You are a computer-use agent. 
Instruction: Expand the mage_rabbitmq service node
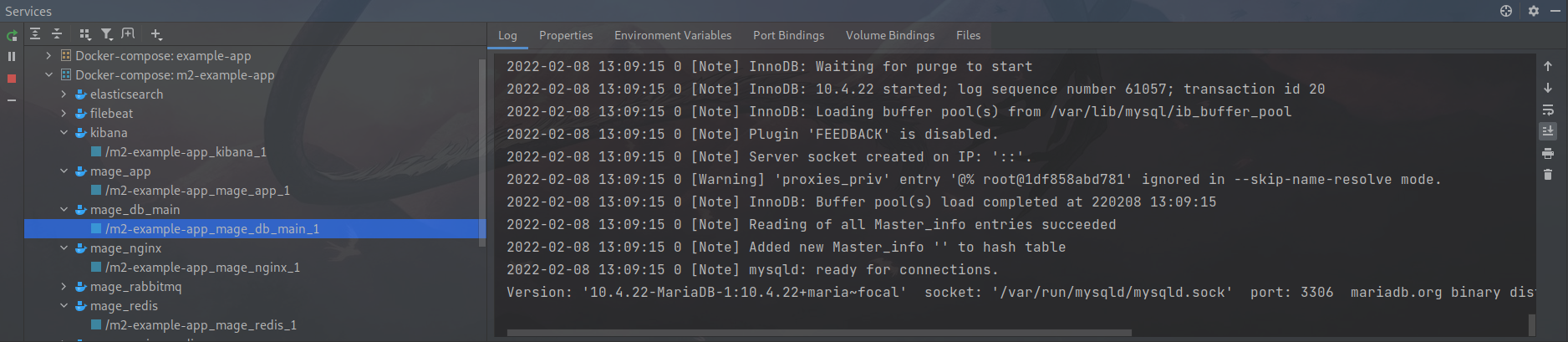pyautogui.click(x=64, y=287)
